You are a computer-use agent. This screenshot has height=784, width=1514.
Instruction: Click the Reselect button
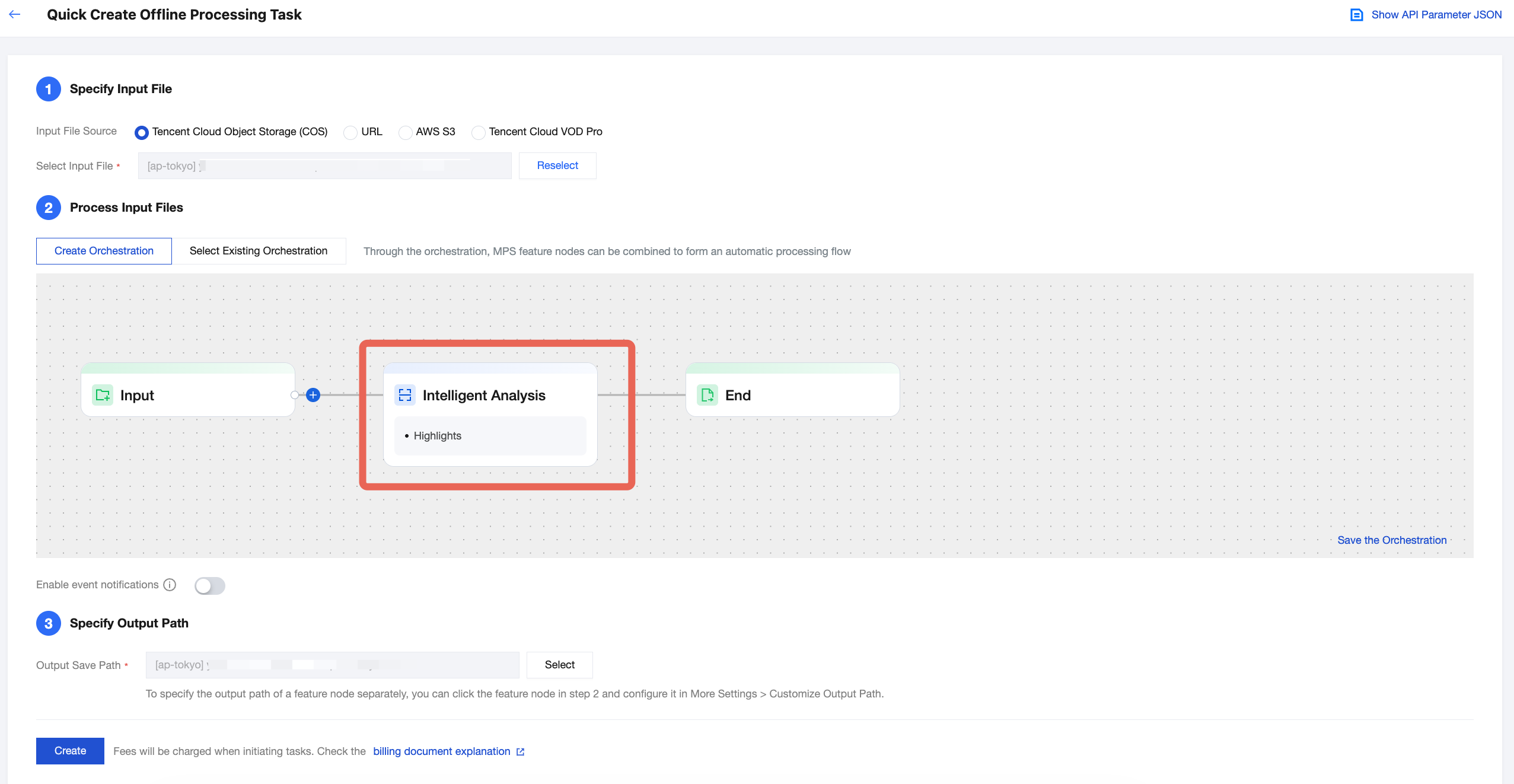click(x=557, y=165)
